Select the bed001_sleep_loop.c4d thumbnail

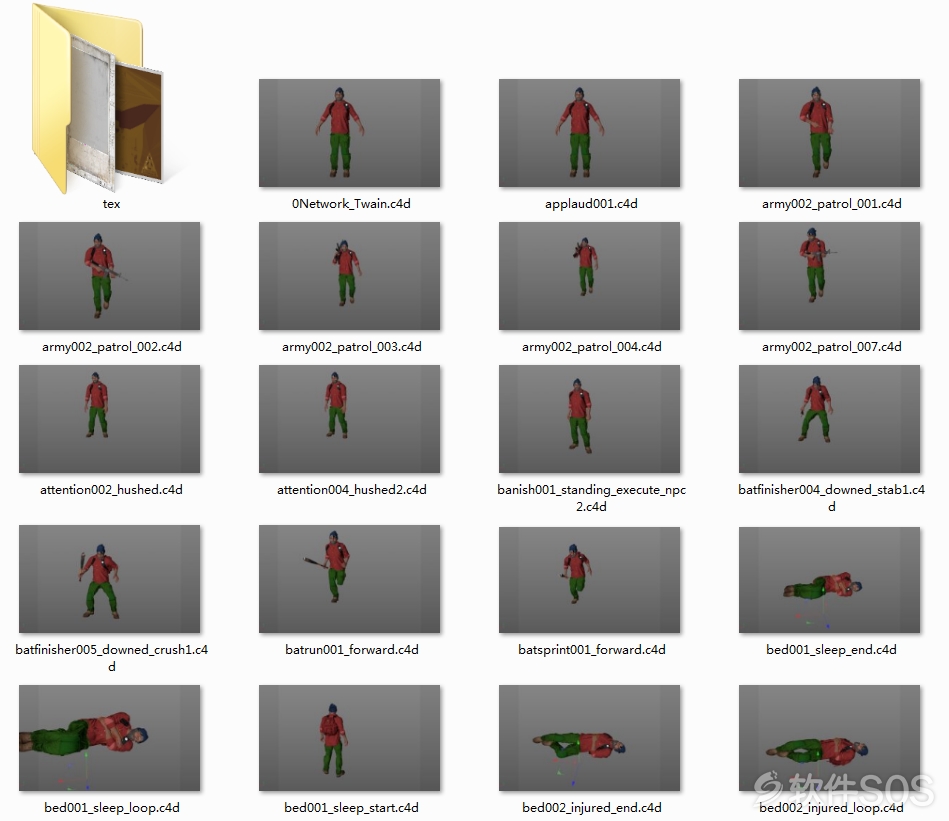110,738
